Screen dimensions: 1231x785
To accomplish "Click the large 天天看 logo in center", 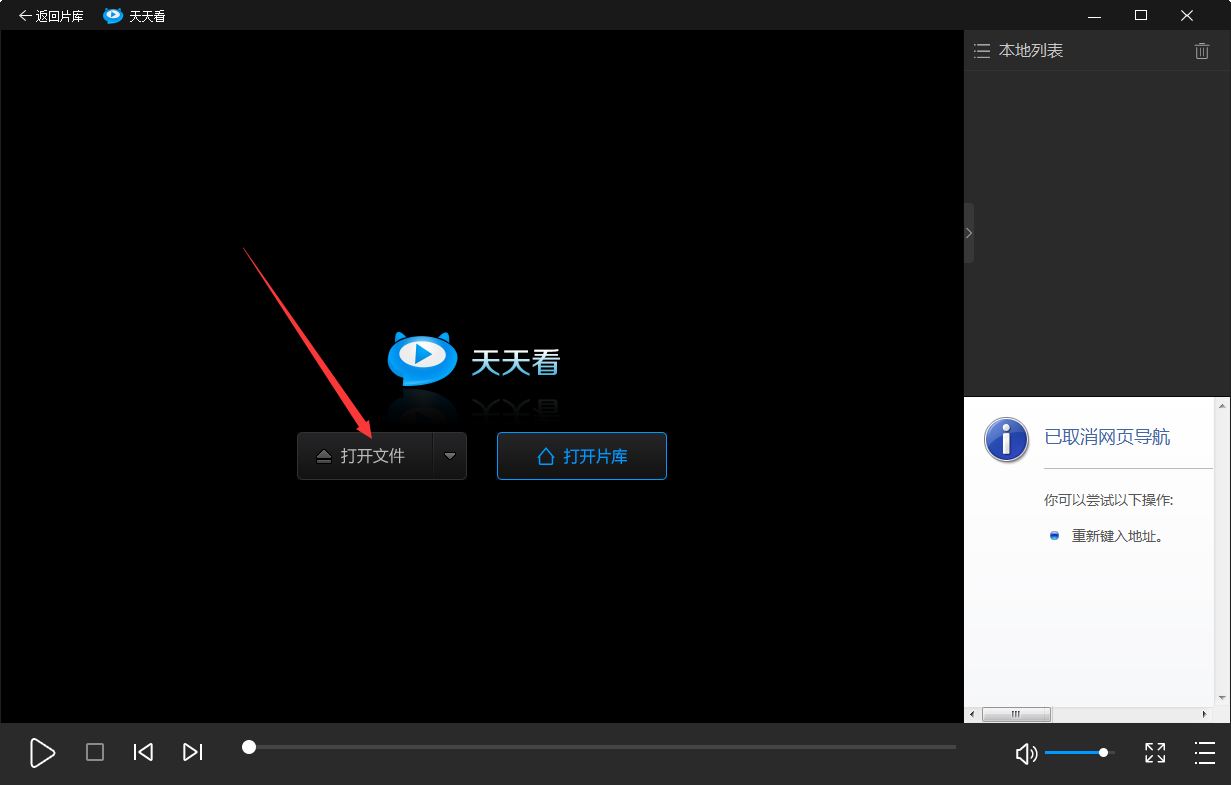I will [x=474, y=360].
